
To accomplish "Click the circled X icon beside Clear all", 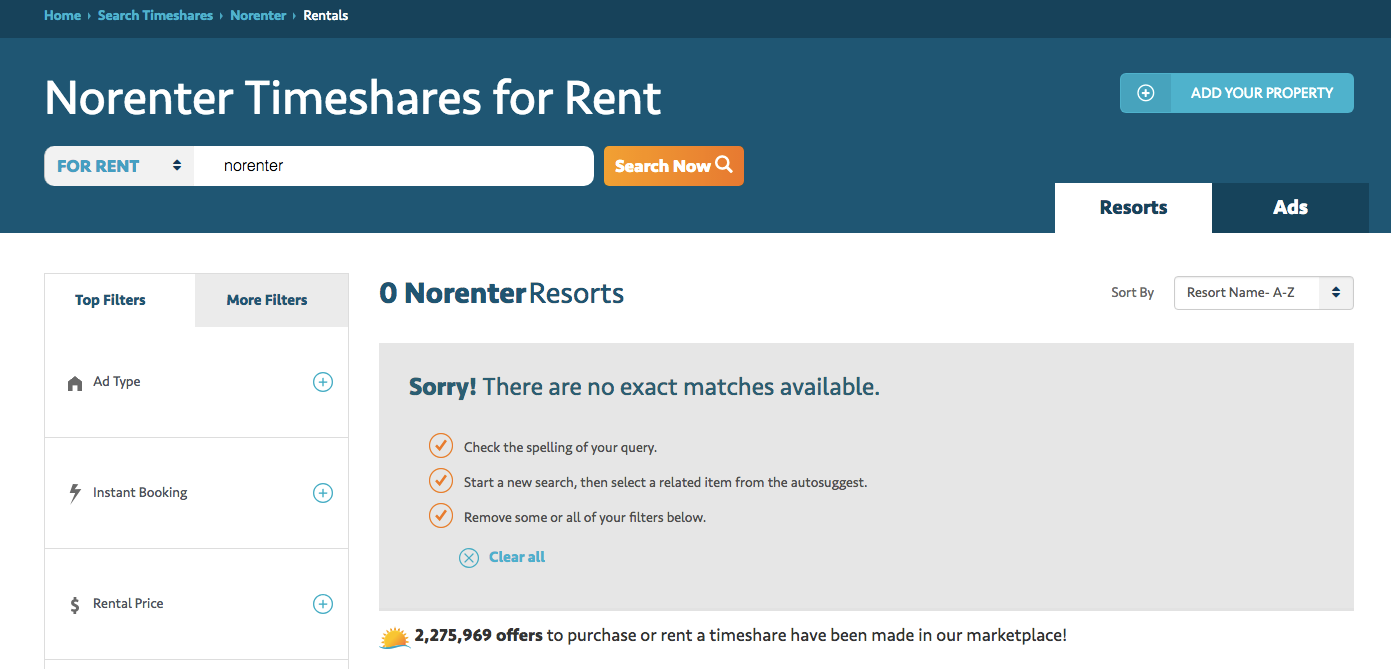I will (469, 558).
